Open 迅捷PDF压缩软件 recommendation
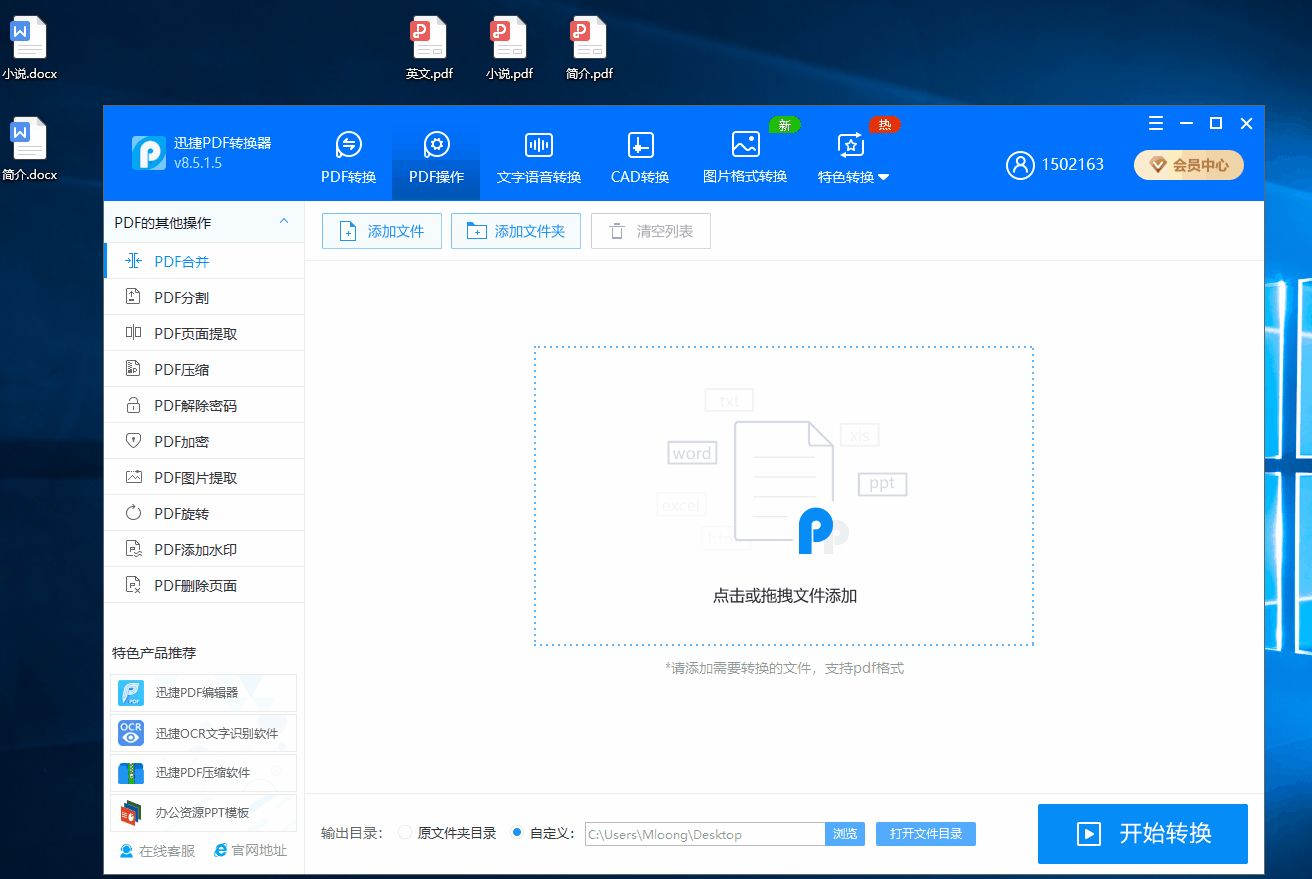The width and height of the screenshot is (1312, 879). [x=204, y=773]
